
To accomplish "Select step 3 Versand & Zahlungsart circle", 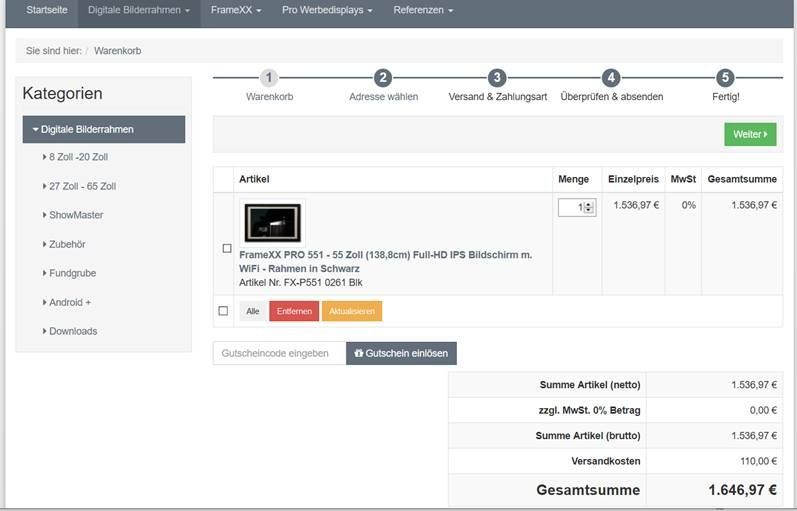I will [497, 78].
